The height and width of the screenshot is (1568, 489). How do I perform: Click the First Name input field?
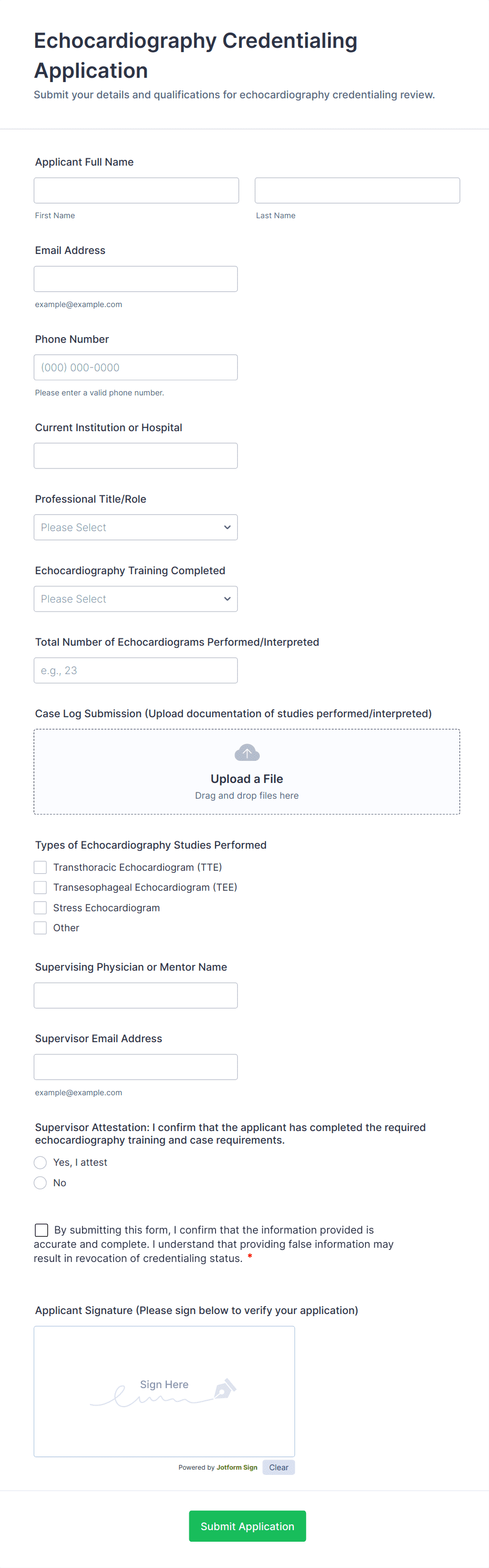(x=136, y=190)
